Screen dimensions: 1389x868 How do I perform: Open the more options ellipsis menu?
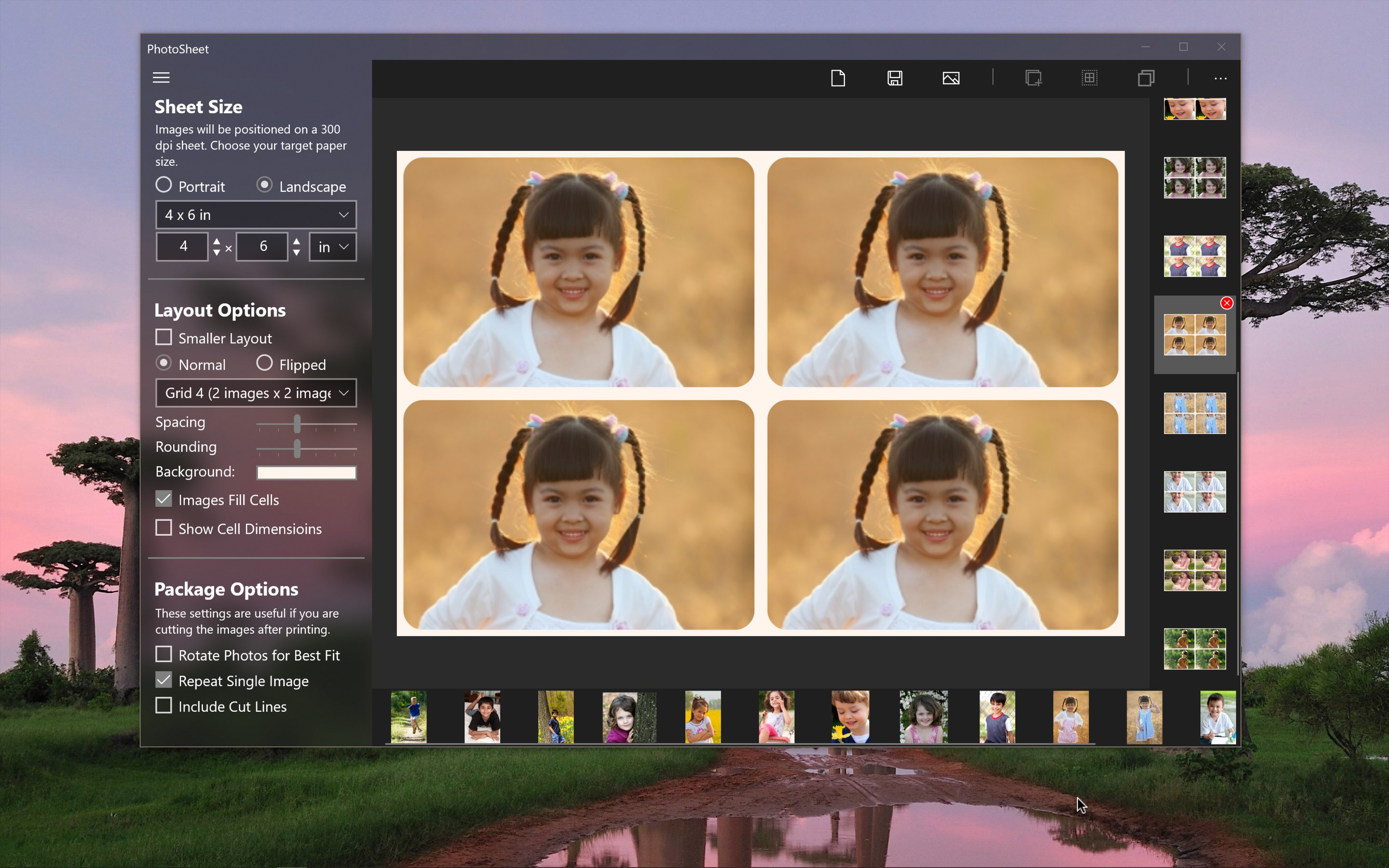1220,78
